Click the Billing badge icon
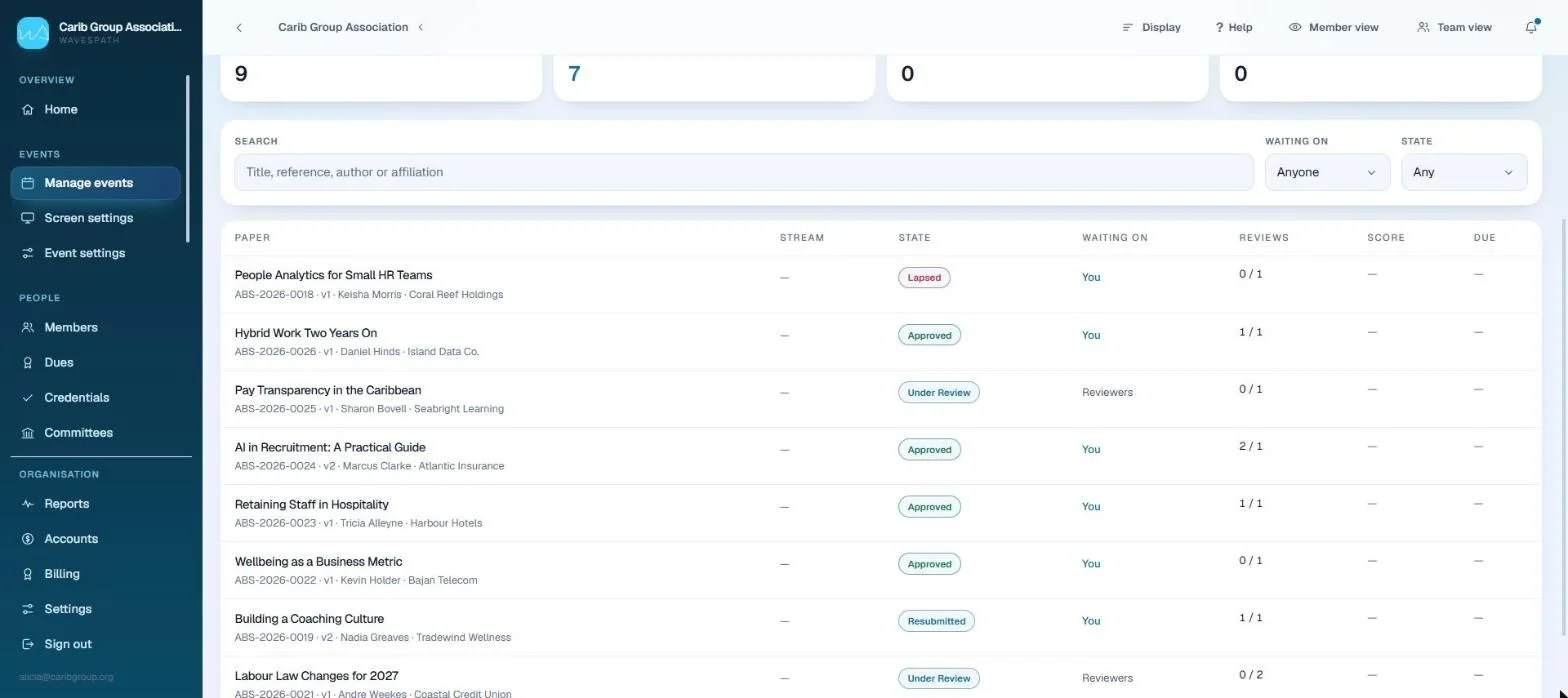1568x698 pixels. pos(28,574)
